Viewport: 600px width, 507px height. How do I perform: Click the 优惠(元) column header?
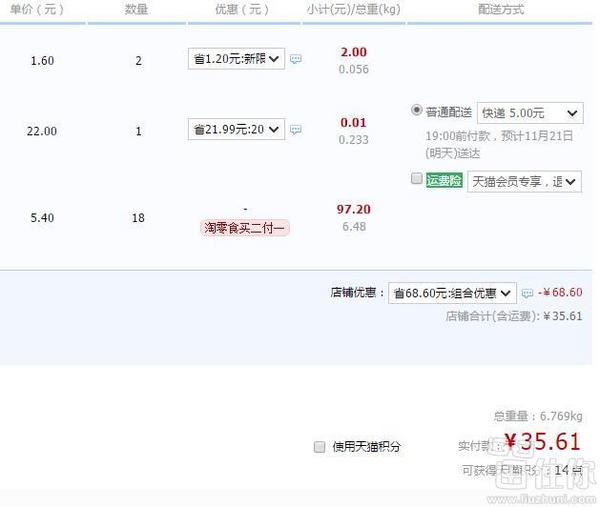pos(242,9)
